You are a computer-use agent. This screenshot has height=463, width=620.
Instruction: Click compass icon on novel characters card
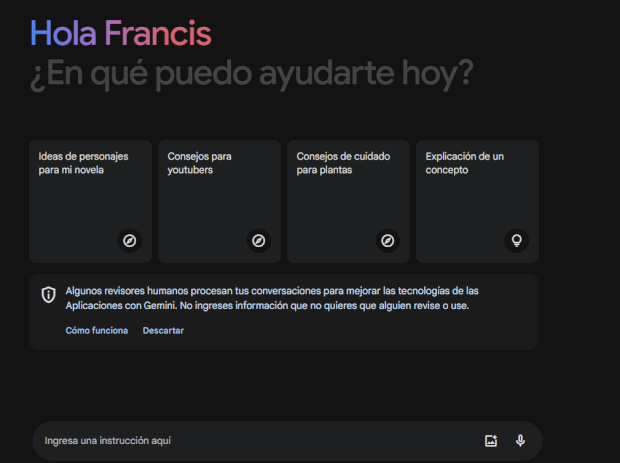tap(129, 240)
